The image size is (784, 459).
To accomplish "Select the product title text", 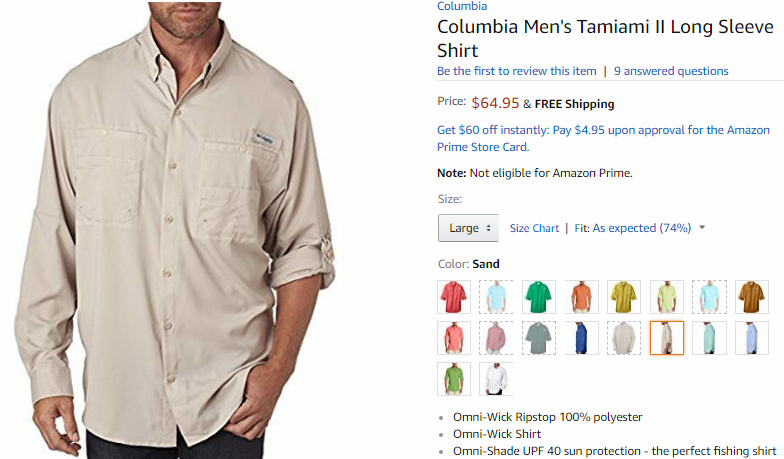I will coord(605,38).
